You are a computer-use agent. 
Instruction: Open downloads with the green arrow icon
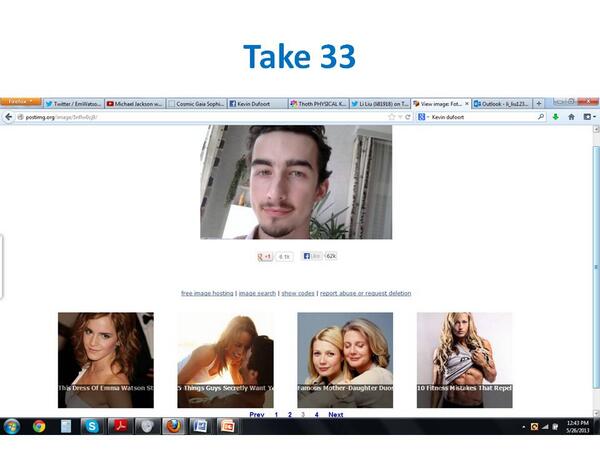click(x=555, y=117)
